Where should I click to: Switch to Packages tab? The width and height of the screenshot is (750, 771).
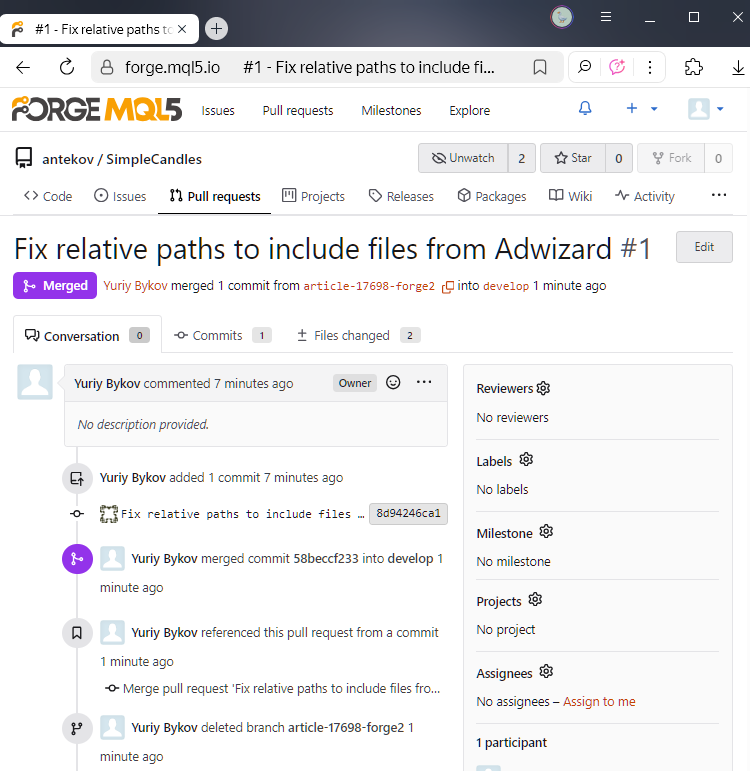(491, 196)
